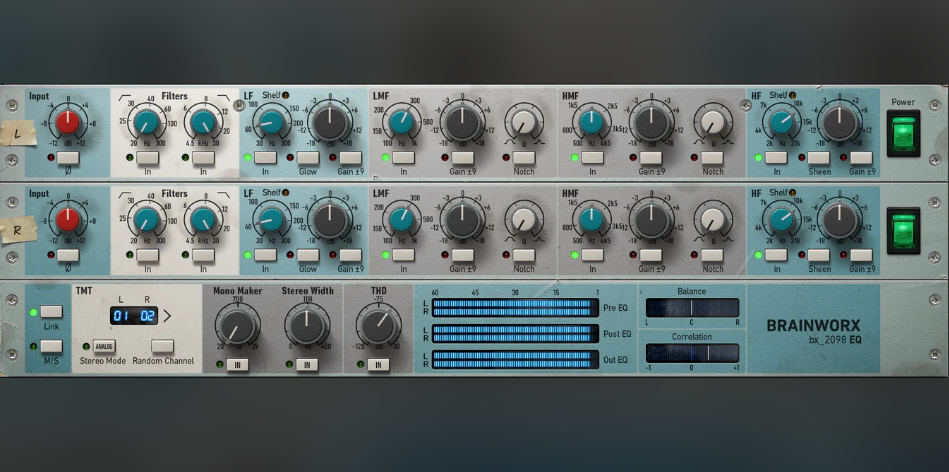Toggle the M/S mode button
The width and height of the screenshot is (949, 472).
tap(51, 346)
